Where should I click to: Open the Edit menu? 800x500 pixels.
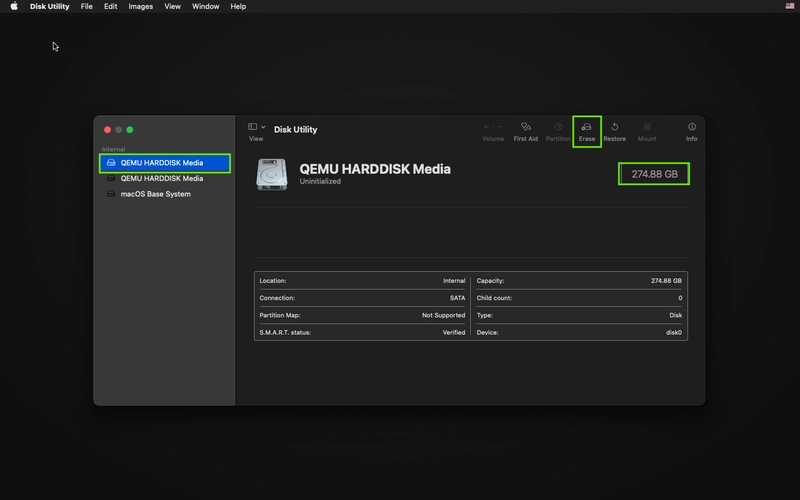tap(111, 6)
